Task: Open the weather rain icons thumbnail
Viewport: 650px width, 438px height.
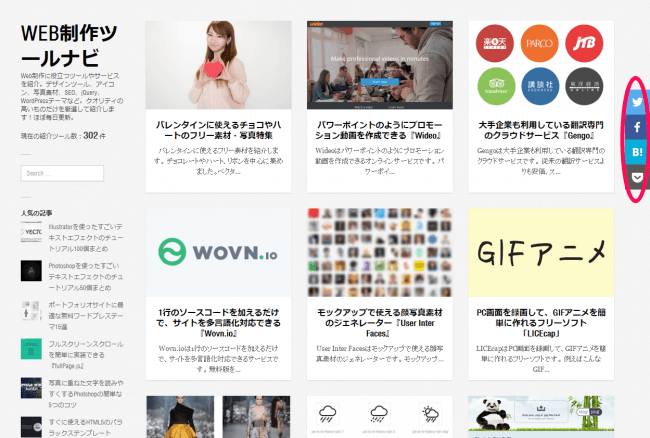Action: 380,417
